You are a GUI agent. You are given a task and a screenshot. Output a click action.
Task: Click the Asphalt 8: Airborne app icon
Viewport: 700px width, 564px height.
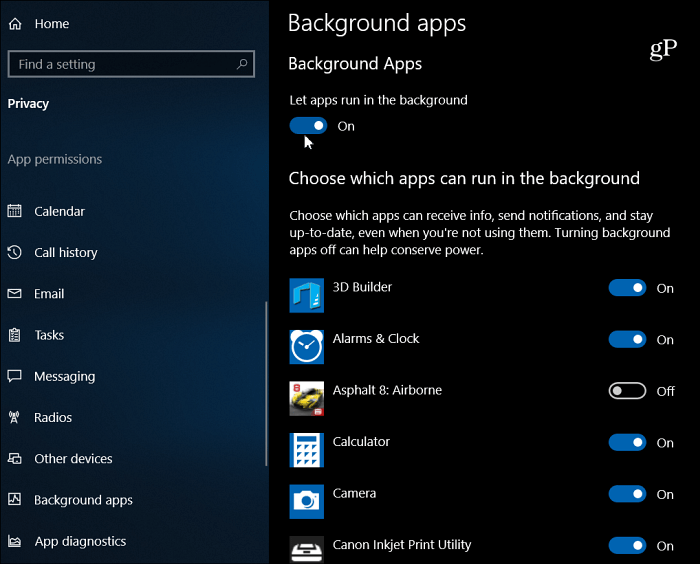[x=306, y=398]
